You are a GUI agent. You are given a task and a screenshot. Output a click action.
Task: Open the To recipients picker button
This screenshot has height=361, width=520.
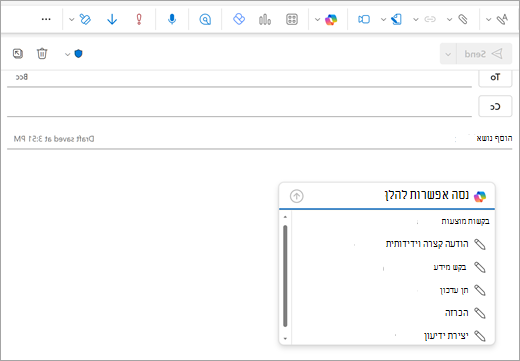tap(495, 78)
